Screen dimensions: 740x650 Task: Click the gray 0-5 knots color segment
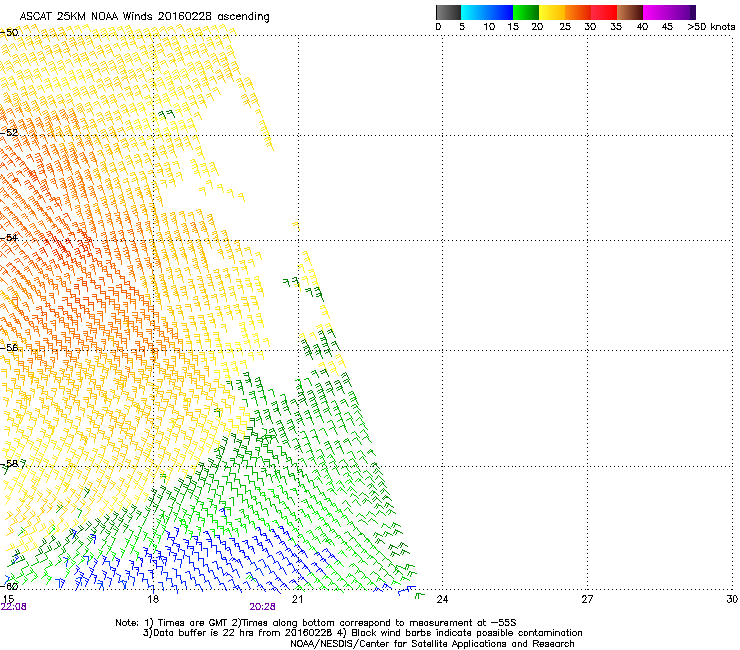point(448,12)
